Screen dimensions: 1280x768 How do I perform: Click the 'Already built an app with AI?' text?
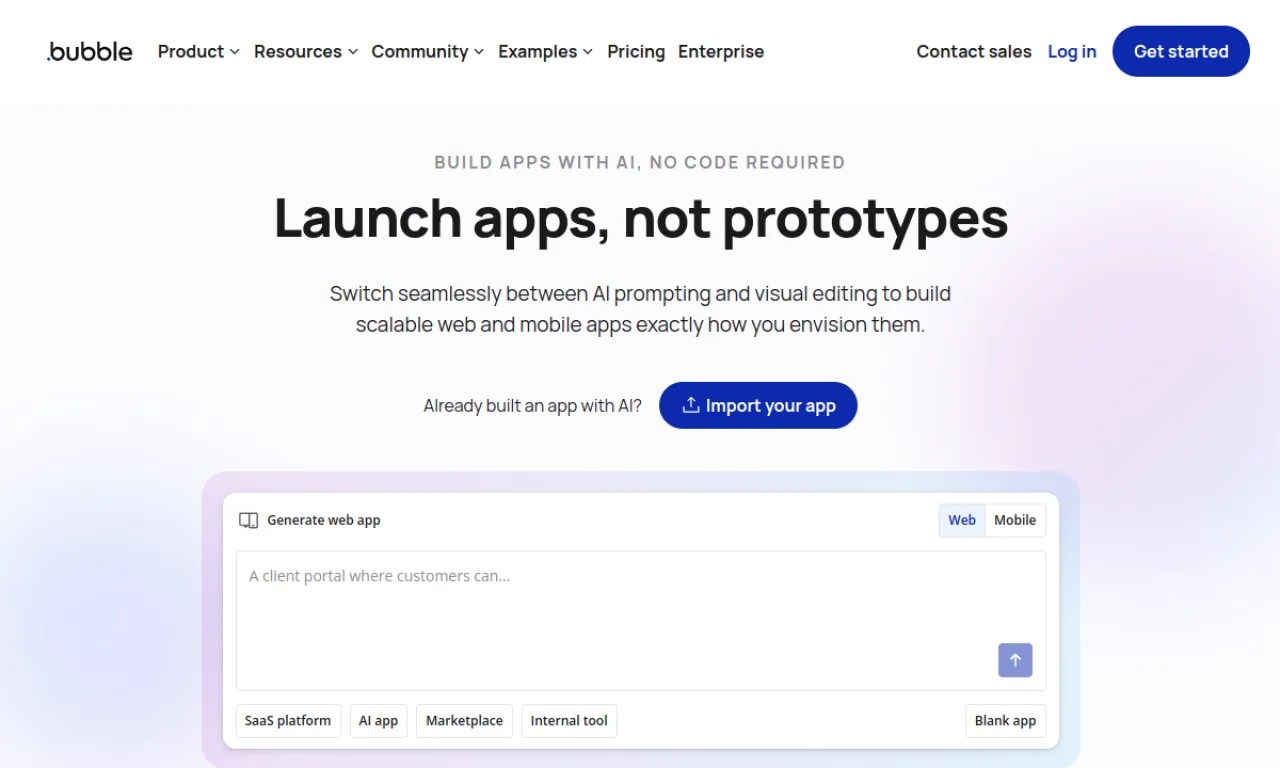click(x=533, y=406)
